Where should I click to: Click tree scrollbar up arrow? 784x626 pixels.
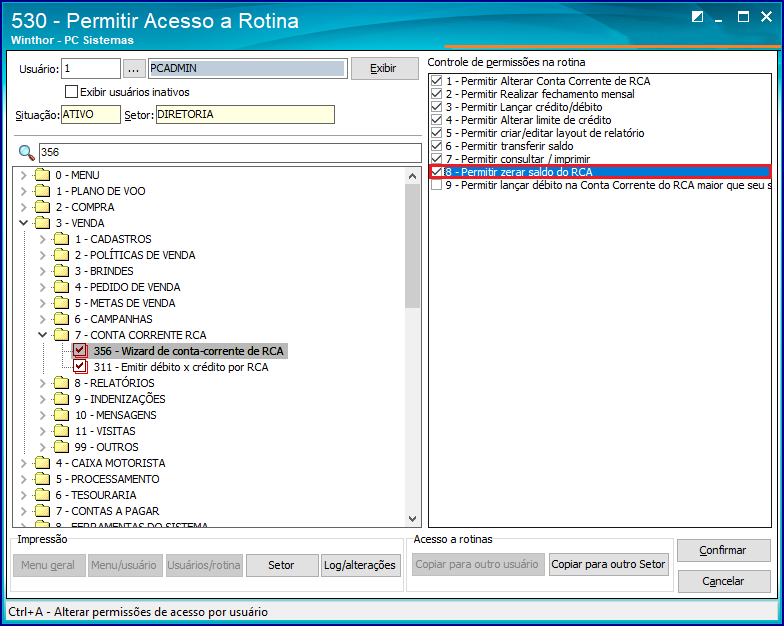[x=412, y=176]
